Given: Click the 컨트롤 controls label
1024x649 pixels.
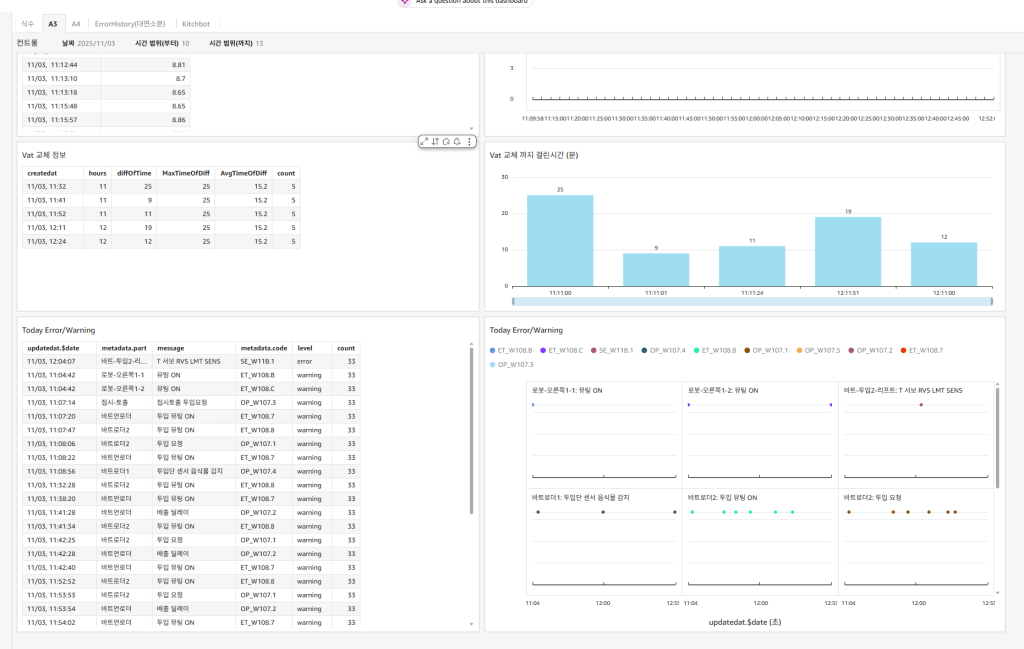Looking at the screenshot, I should pos(28,43).
